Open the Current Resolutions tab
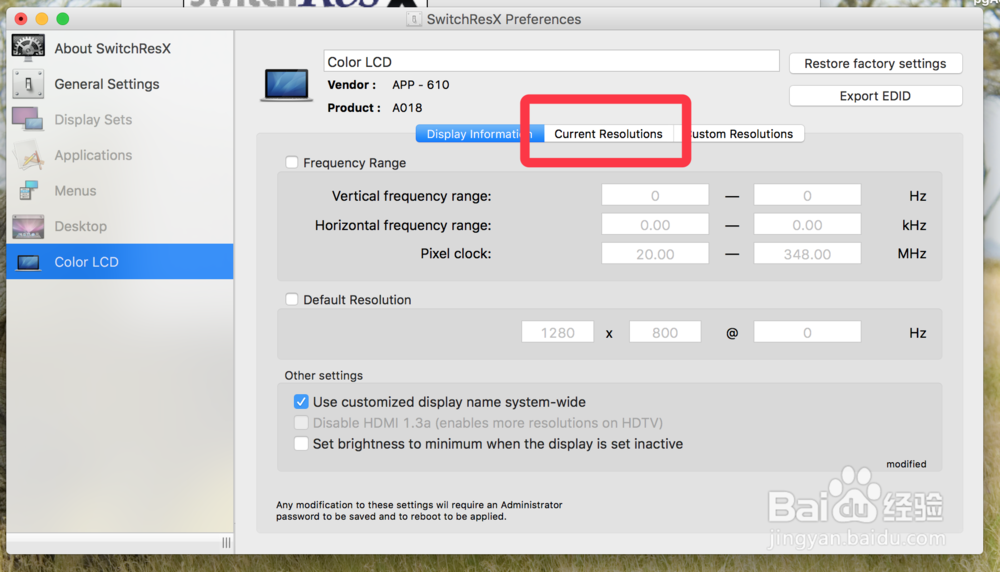 coord(608,134)
